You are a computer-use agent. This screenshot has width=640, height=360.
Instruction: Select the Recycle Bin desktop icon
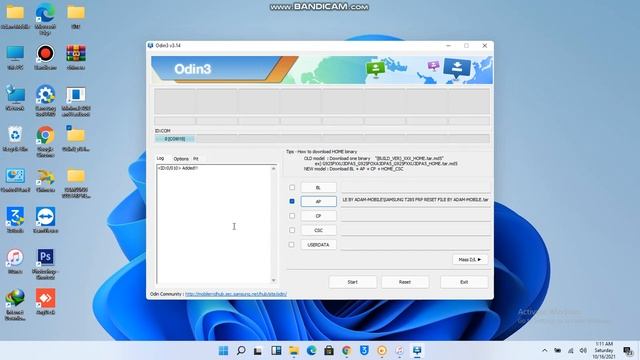pos(15,139)
